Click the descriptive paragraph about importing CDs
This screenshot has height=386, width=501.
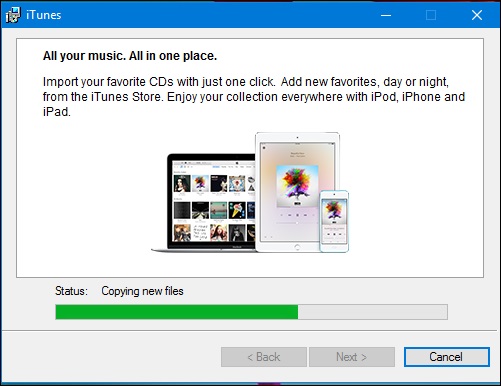point(254,97)
